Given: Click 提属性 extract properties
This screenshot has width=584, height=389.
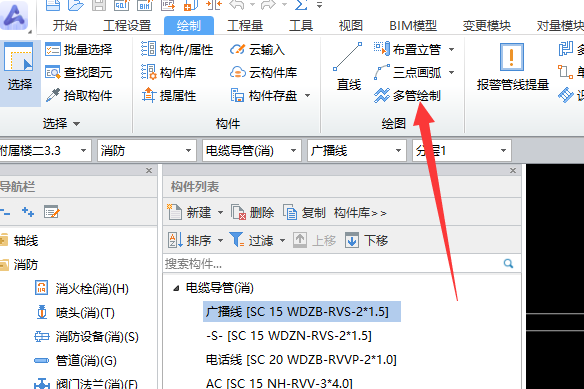Looking at the screenshot, I should coord(169,96).
